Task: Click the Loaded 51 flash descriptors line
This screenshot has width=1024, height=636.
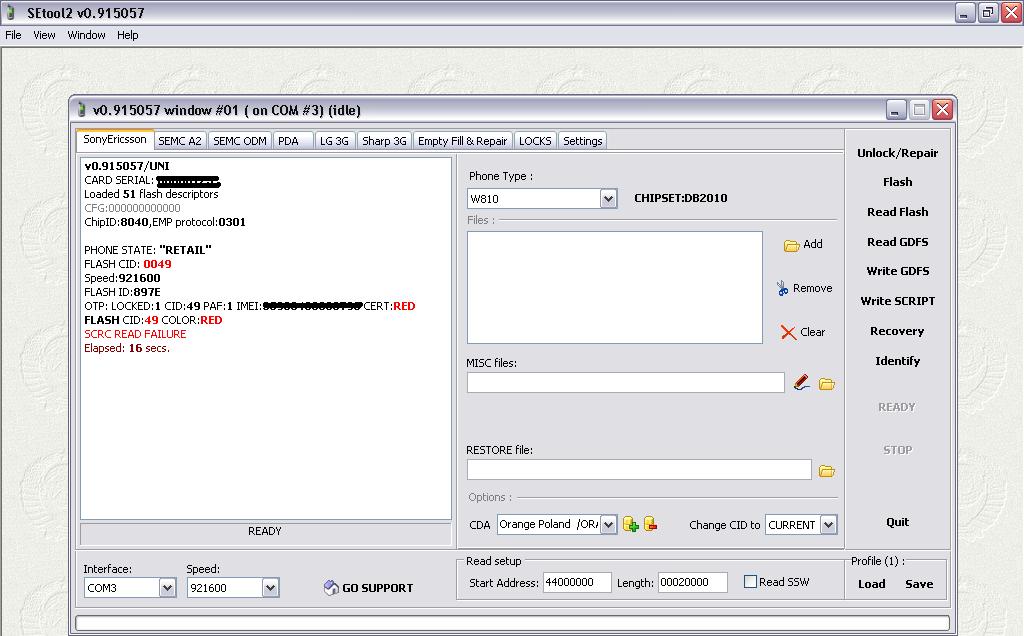Action: [152, 195]
